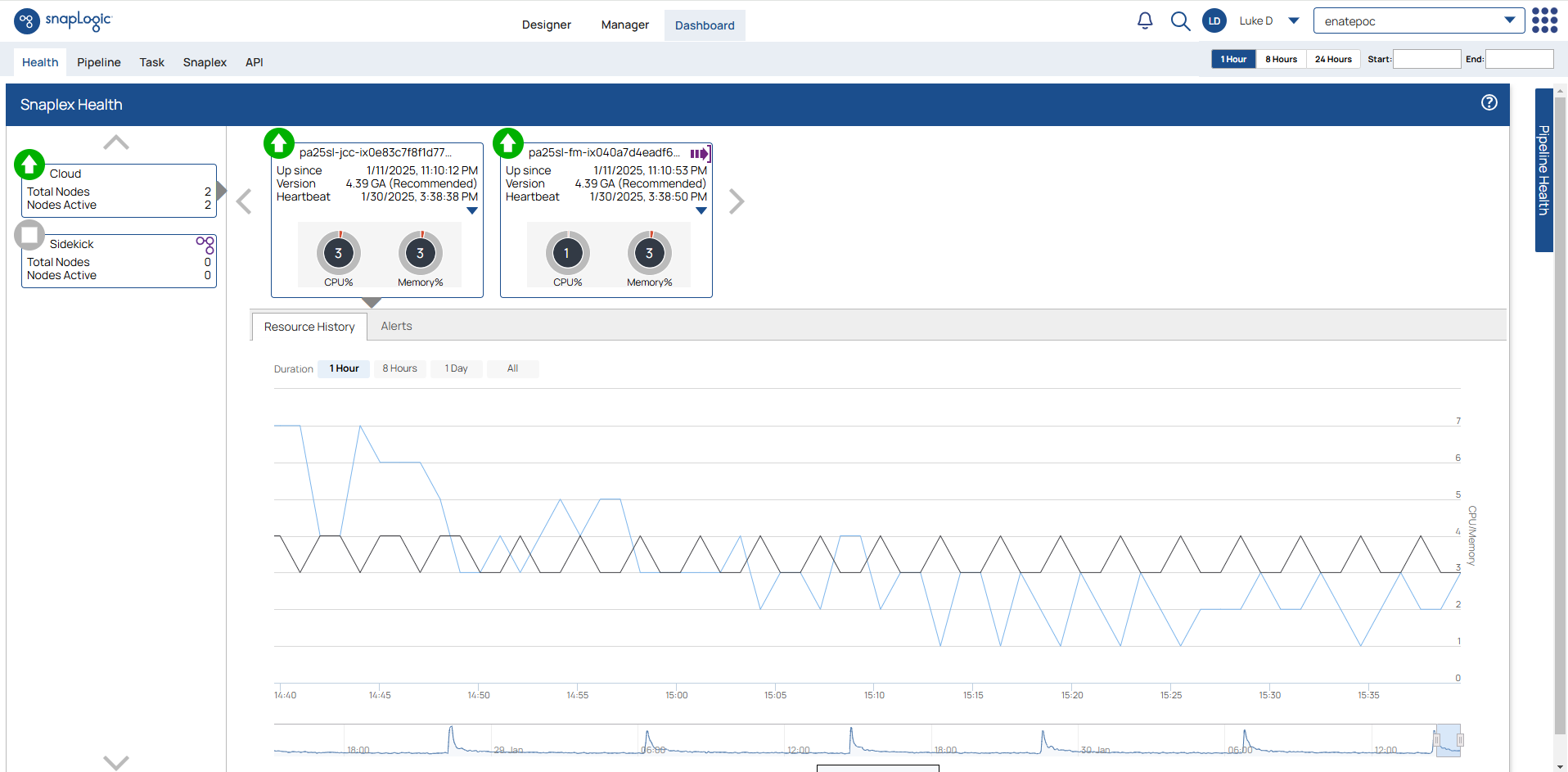The height and width of the screenshot is (772, 1568).
Task: Click the pa25sl-jcc node green up arrow
Action: pos(279,143)
